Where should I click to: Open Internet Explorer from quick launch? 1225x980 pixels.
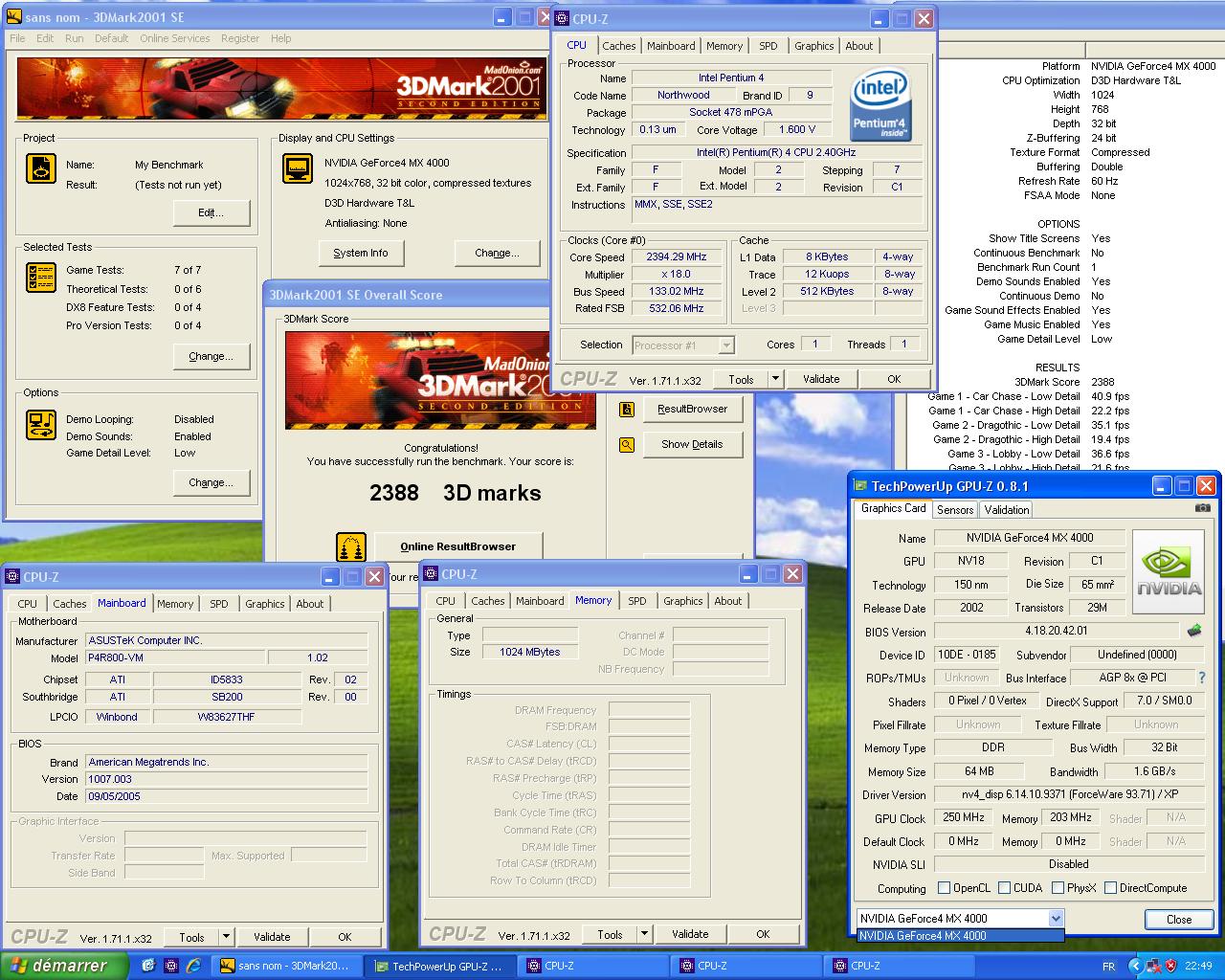click(x=193, y=966)
